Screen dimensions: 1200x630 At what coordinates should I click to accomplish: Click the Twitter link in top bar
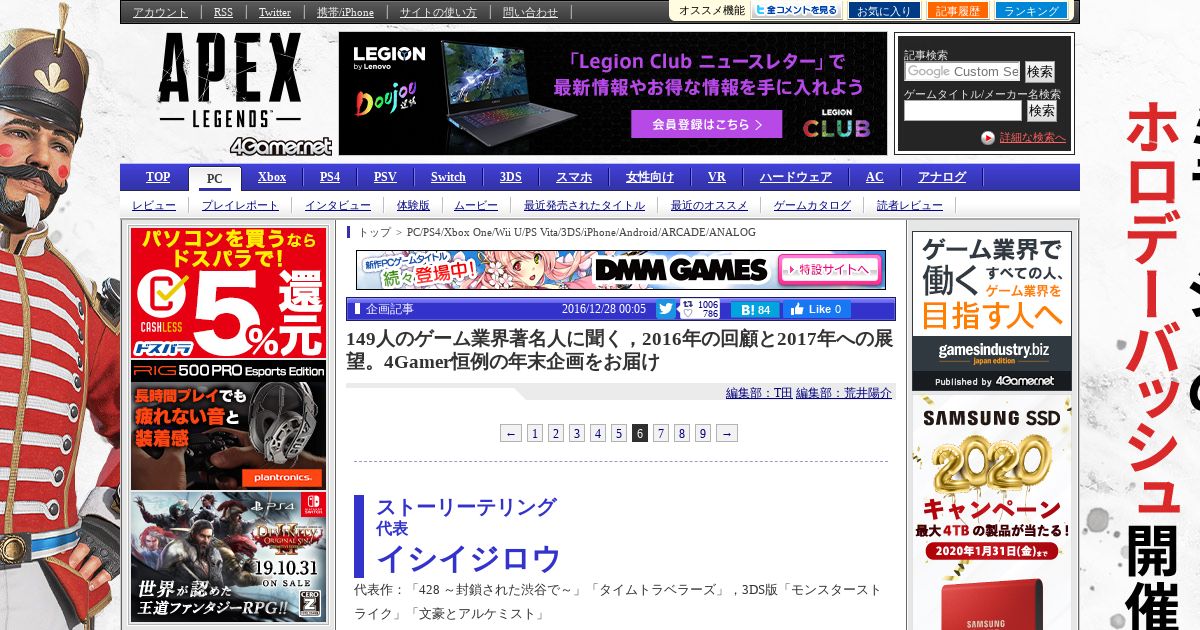coord(275,12)
